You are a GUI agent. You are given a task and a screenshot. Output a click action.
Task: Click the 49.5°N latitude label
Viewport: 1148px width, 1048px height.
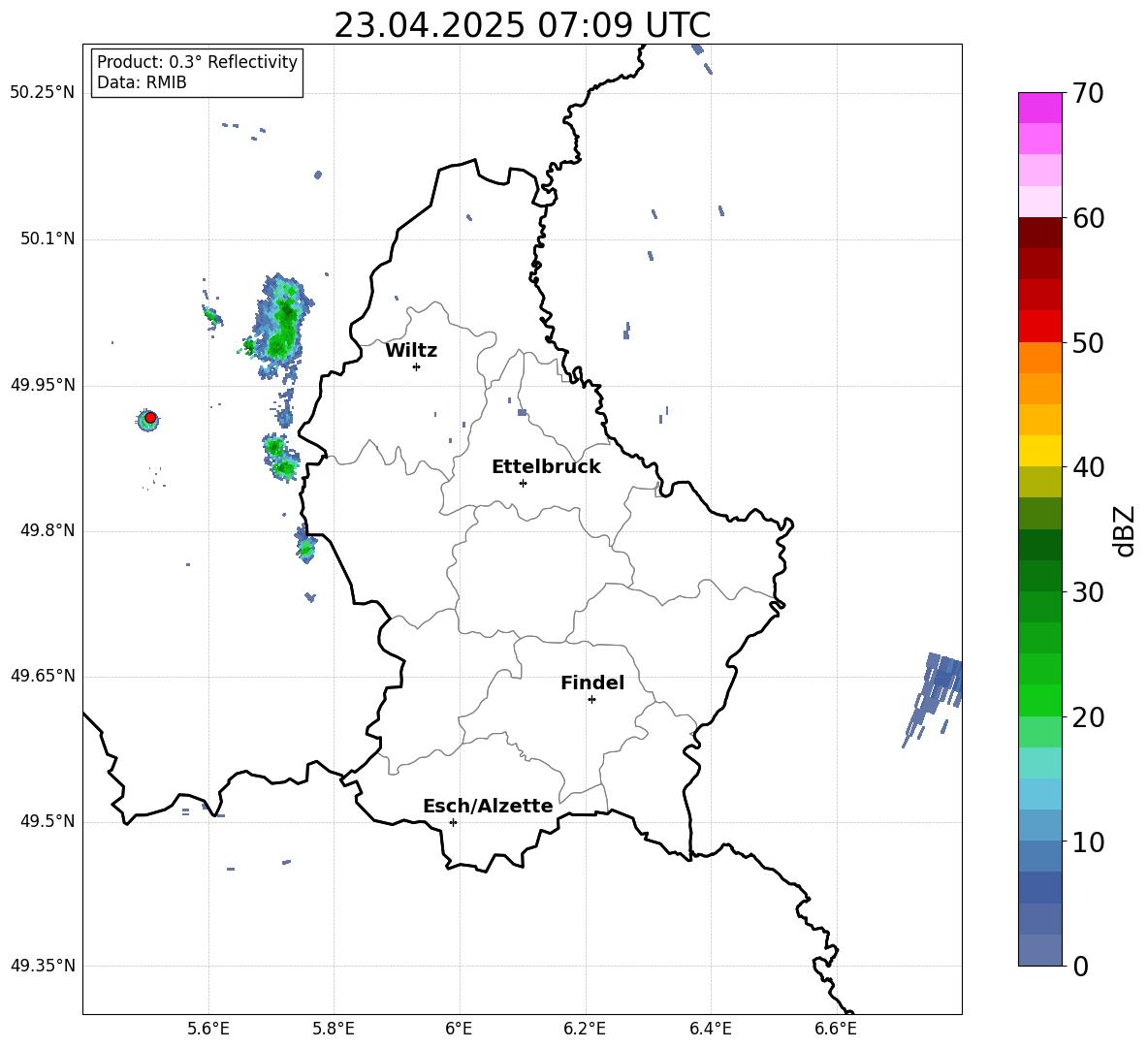(48, 821)
